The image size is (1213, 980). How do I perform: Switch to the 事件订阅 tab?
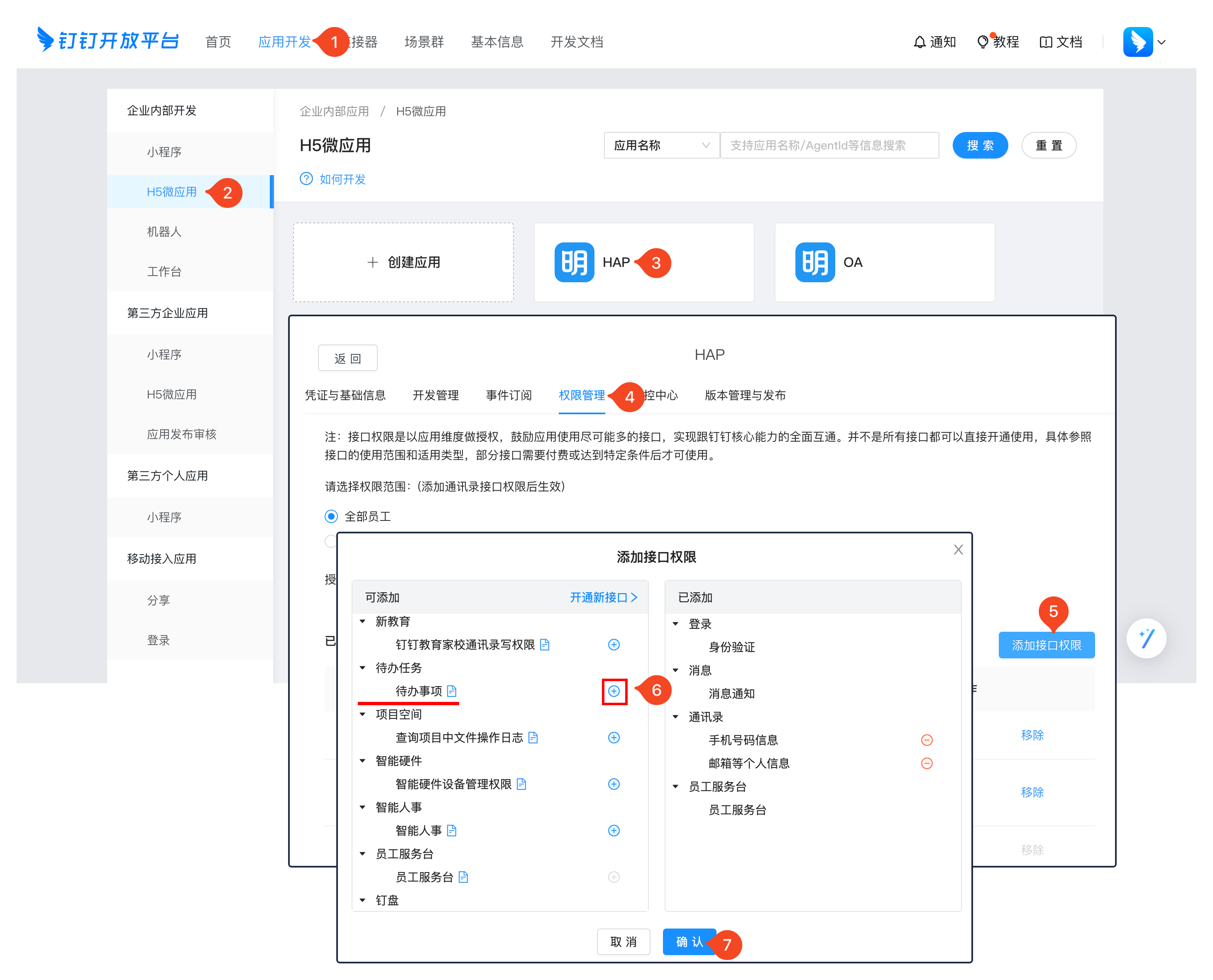(x=509, y=395)
